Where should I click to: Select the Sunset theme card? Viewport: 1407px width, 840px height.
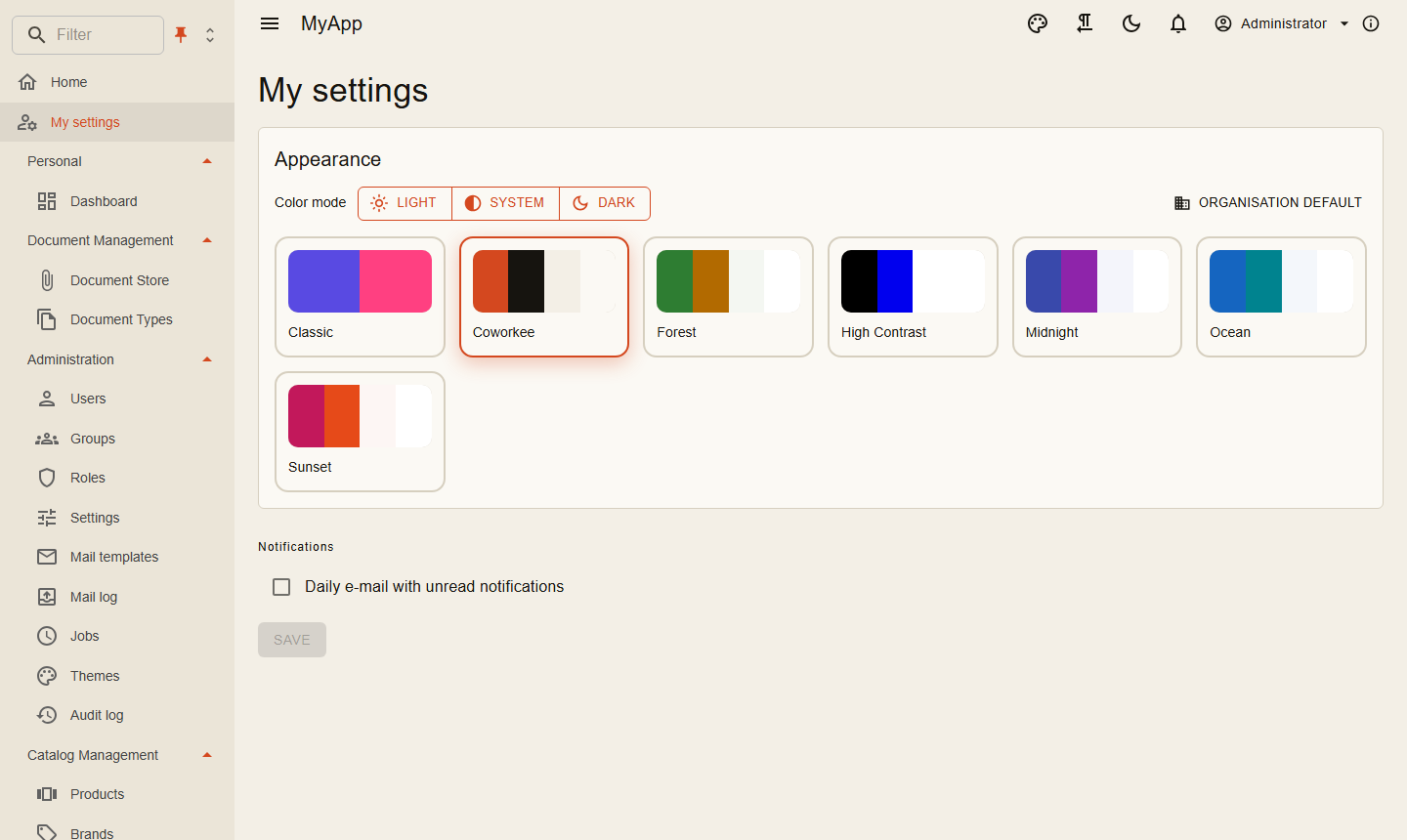360,432
